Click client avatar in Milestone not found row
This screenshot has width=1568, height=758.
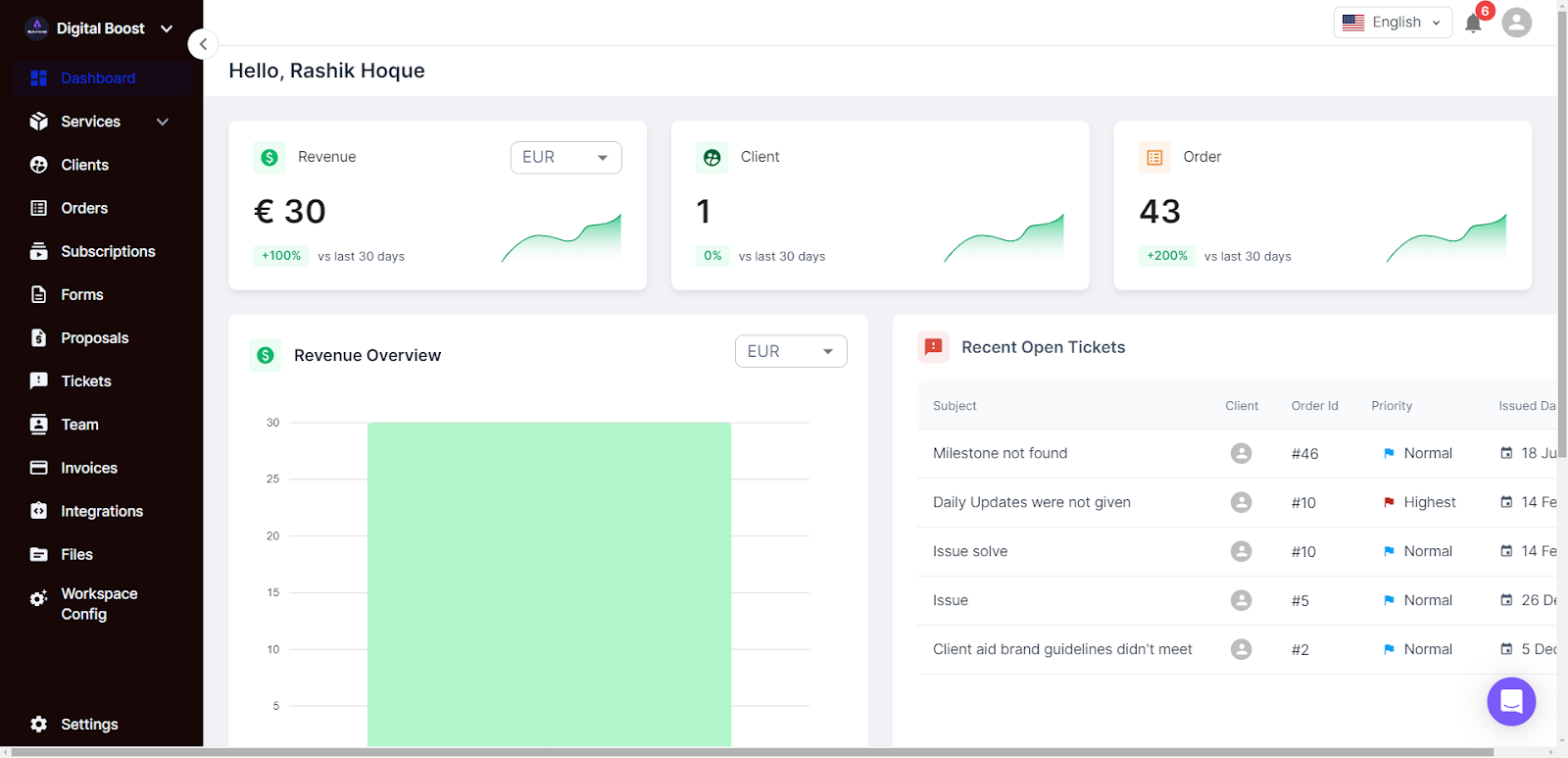pyautogui.click(x=1242, y=453)
